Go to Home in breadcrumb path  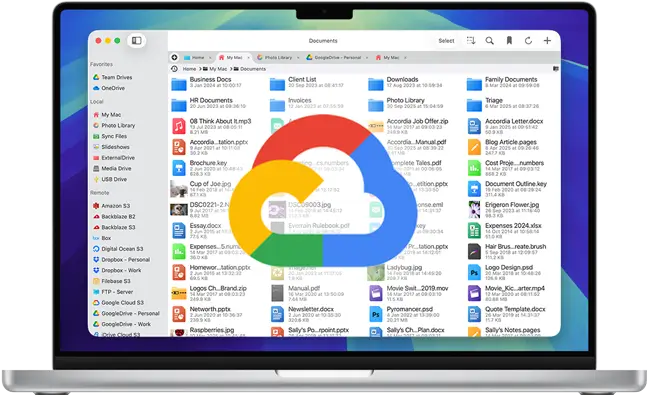tap(189, 69)
